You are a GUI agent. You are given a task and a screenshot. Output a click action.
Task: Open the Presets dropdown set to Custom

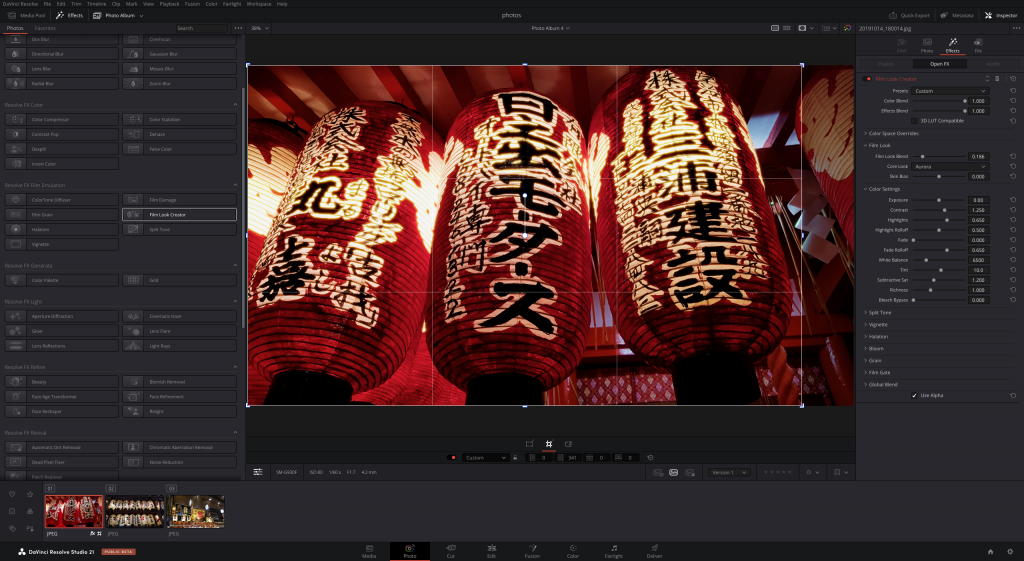(950, 91)
